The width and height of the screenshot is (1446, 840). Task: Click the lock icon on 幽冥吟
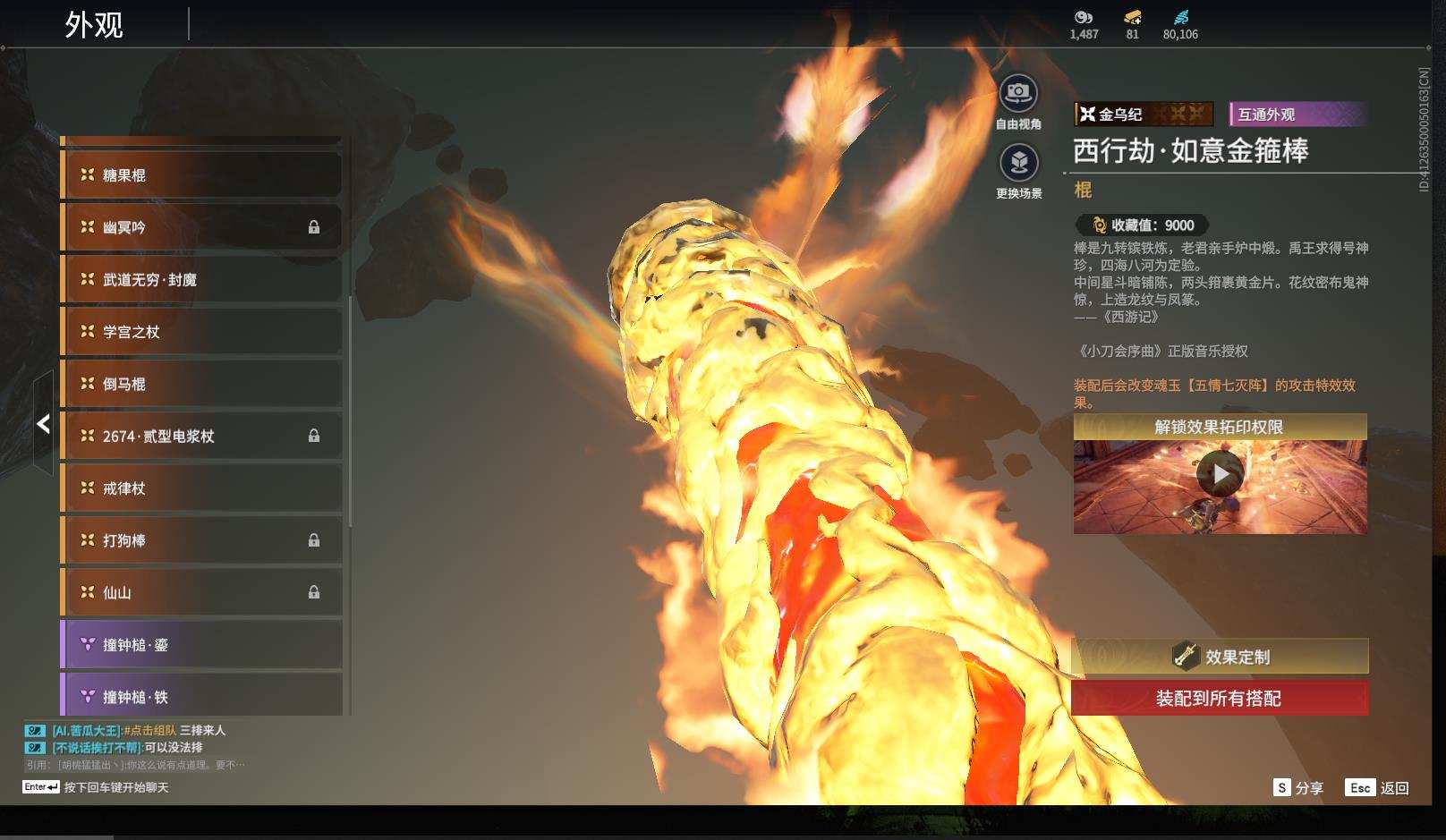click(x=314, y=227)
